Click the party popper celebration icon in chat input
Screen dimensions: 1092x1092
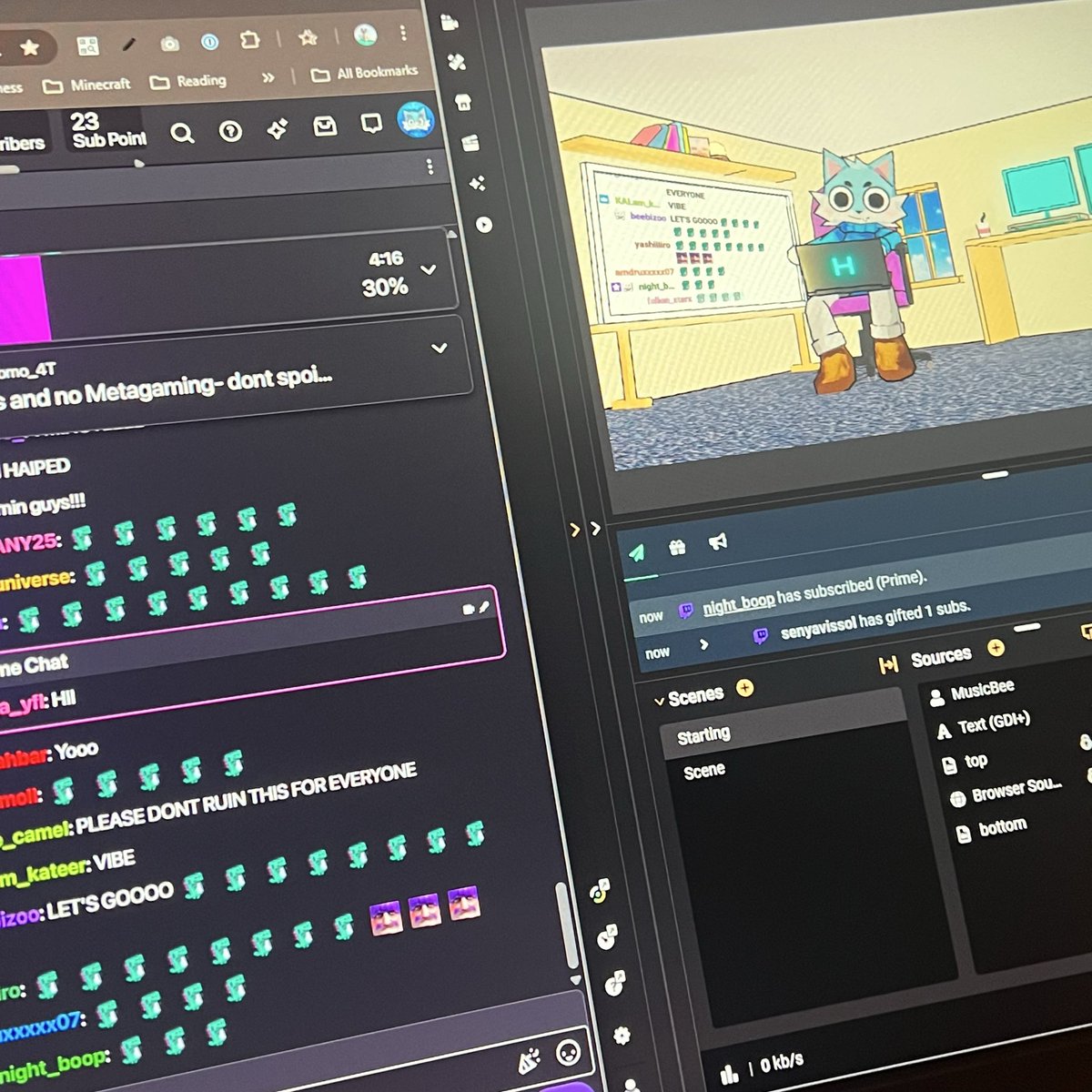click(529, 1060)
